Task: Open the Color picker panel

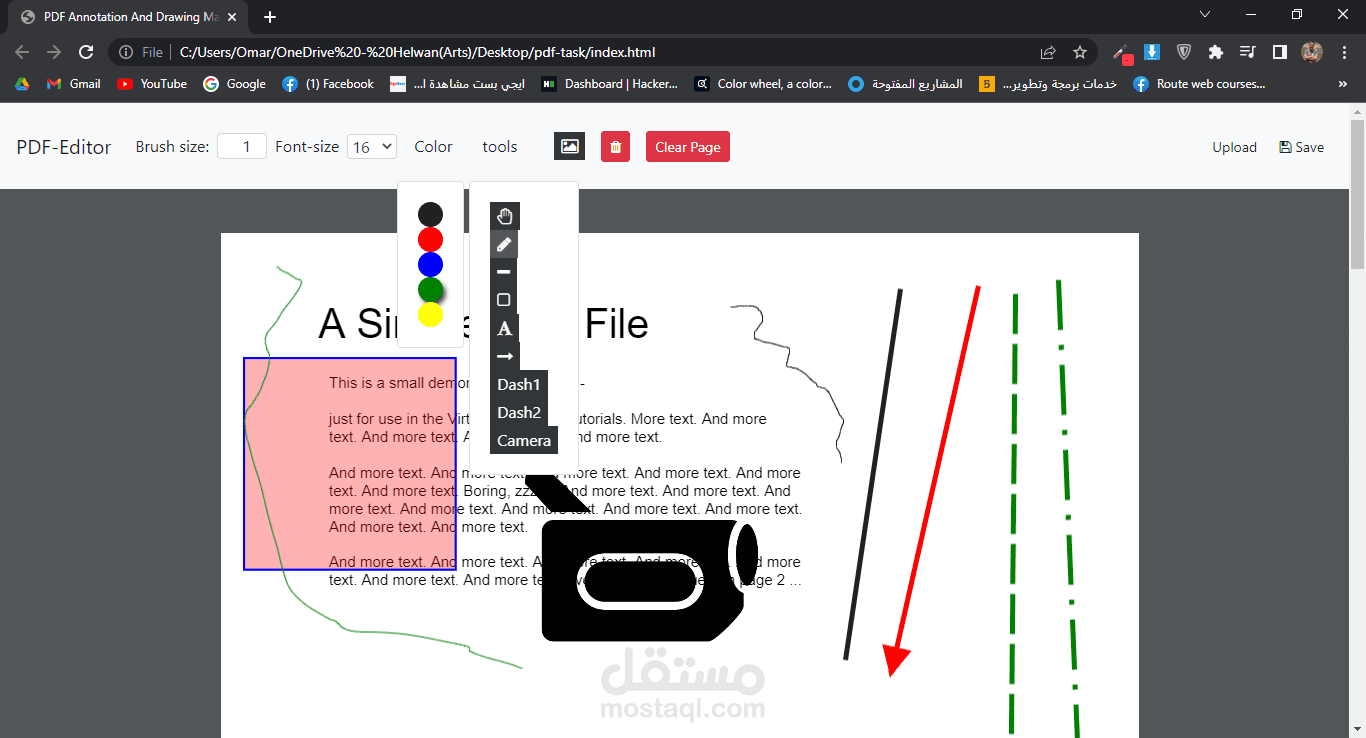Action: pos(433,146)
